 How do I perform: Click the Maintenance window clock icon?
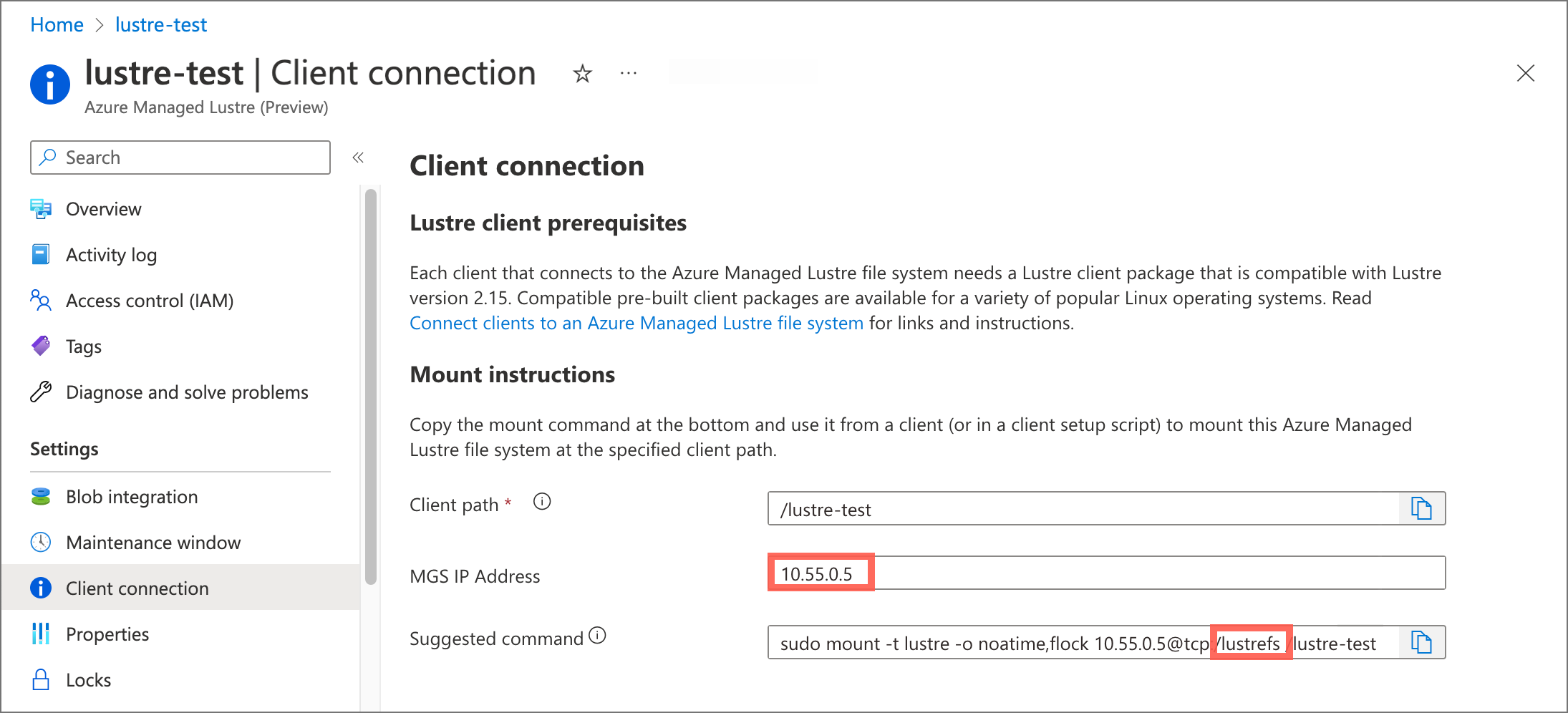click(41, 542)
